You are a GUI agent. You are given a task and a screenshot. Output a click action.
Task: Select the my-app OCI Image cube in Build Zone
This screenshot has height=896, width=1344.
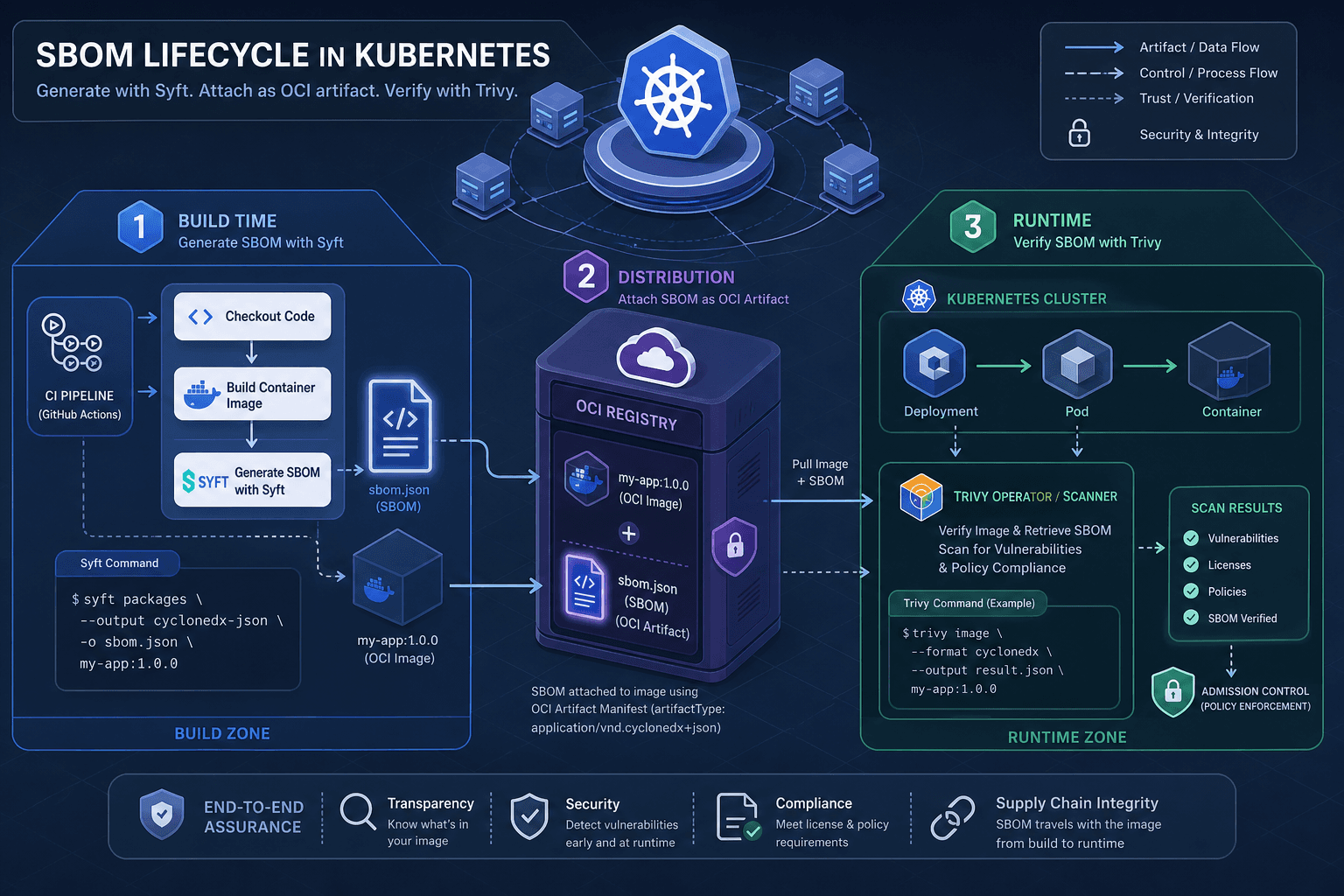pos(397,578)
